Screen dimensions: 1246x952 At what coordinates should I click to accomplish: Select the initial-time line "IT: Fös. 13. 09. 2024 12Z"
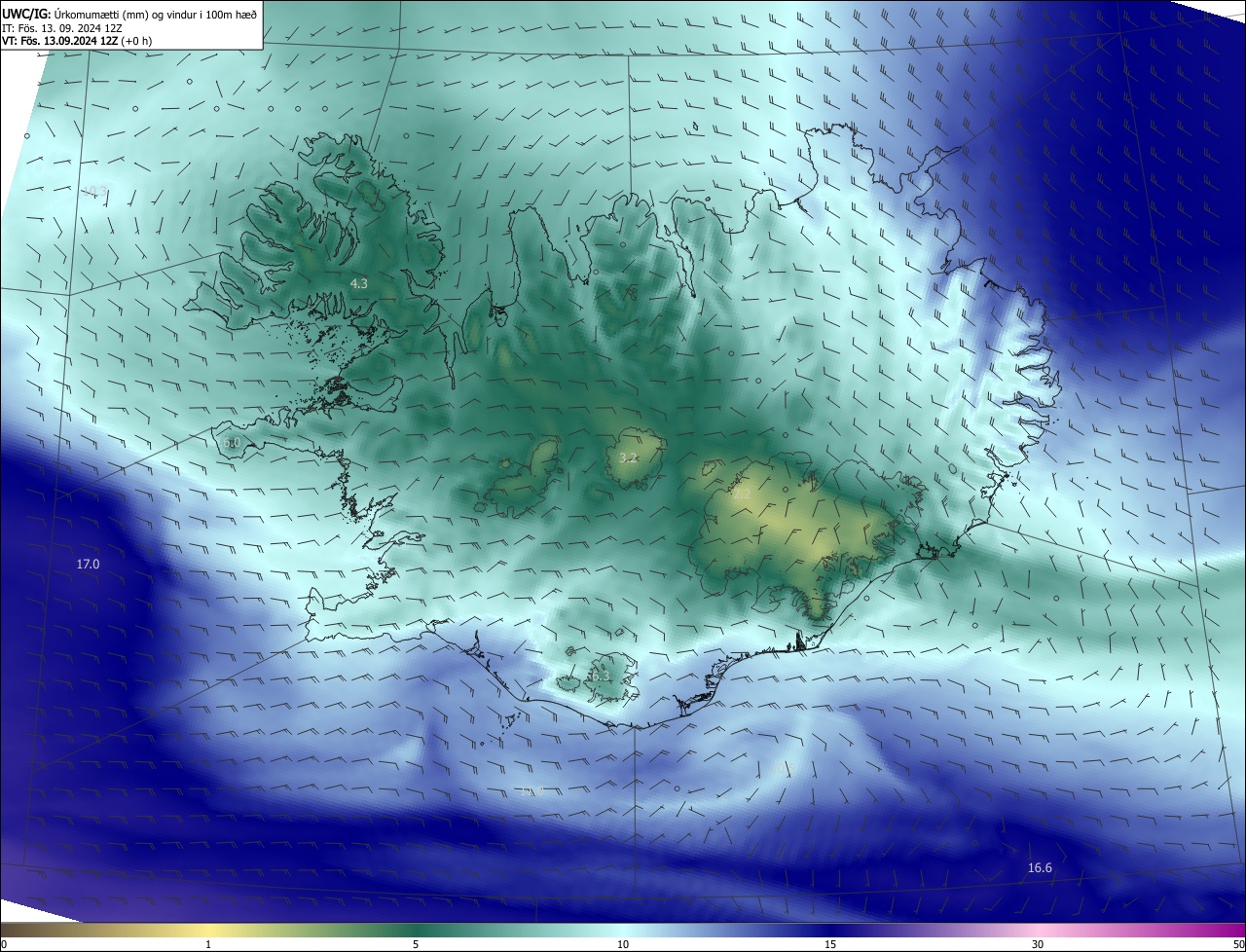[60, 27]
